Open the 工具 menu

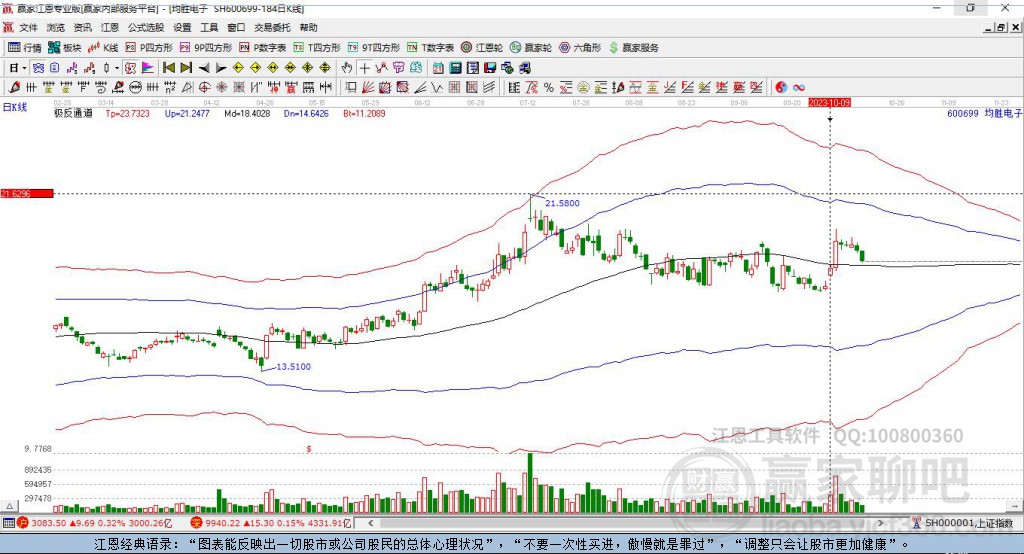[x=209, y=27]
